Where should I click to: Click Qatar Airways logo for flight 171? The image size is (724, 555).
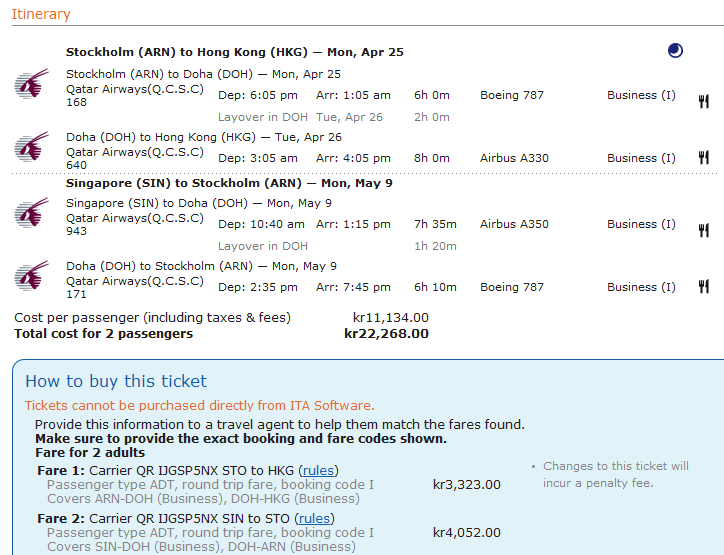tap(32, 276)
